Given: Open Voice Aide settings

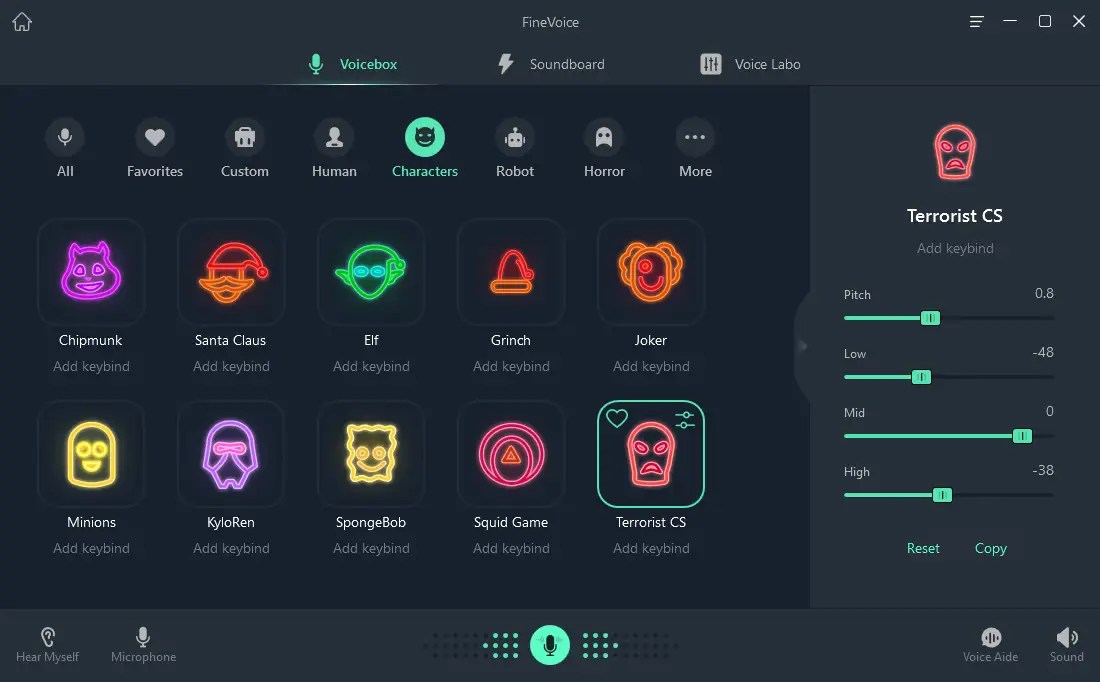Looking at the screenshot, I should tap(990, 636).
